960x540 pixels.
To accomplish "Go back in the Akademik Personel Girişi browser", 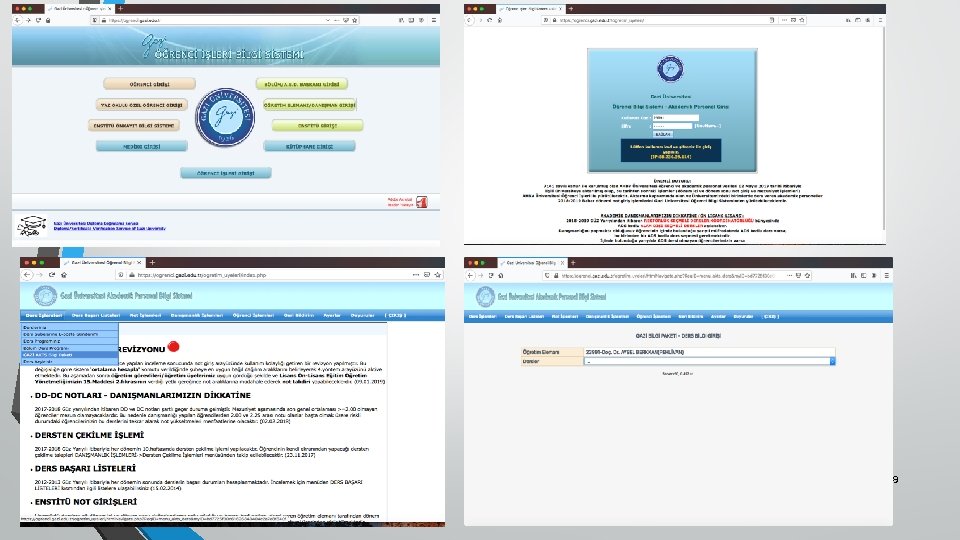I will tap(470, 20).
